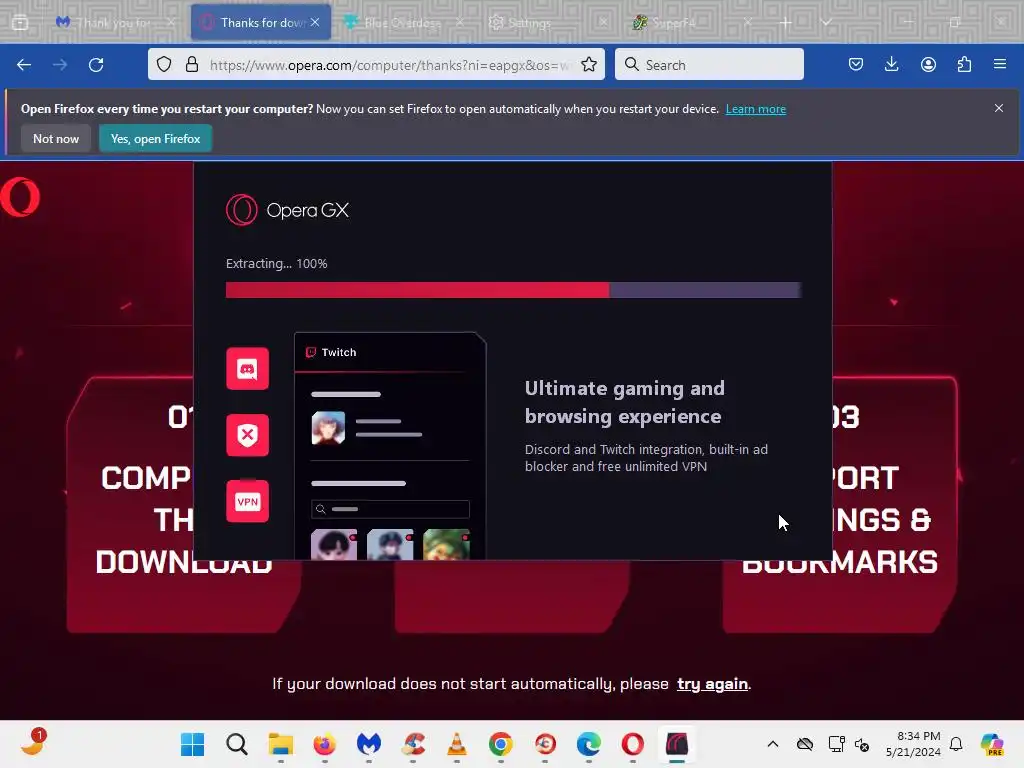1024x768 pixels.
Task: Click the forward navigation arrow
Action: [x=60, y=65]
